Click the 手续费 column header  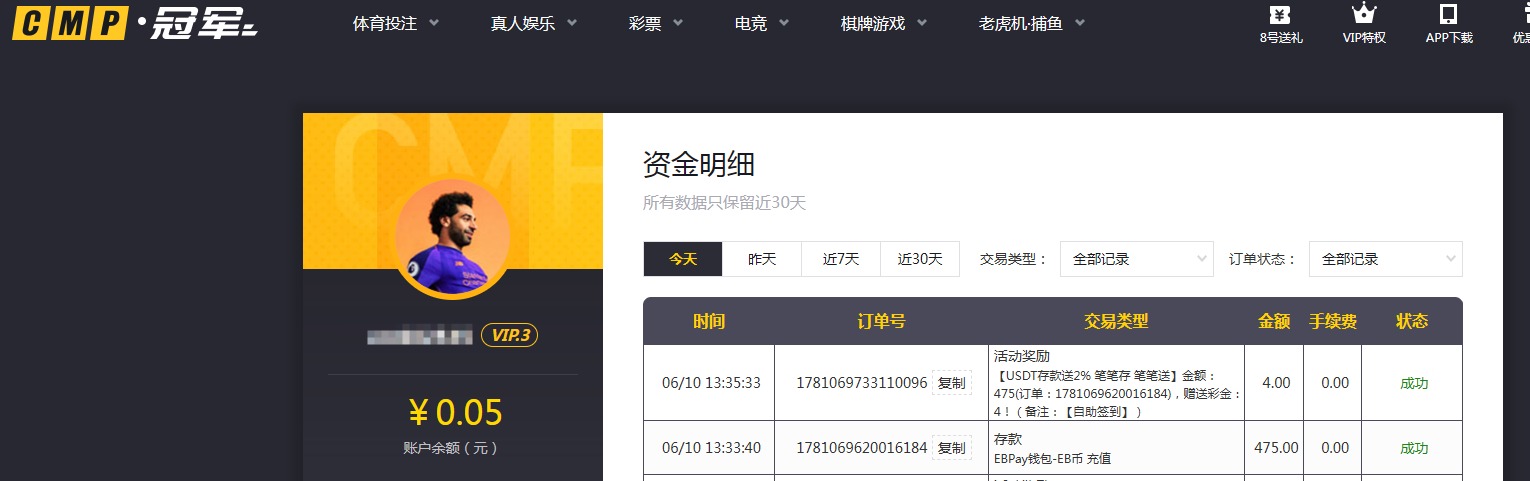1333,321
